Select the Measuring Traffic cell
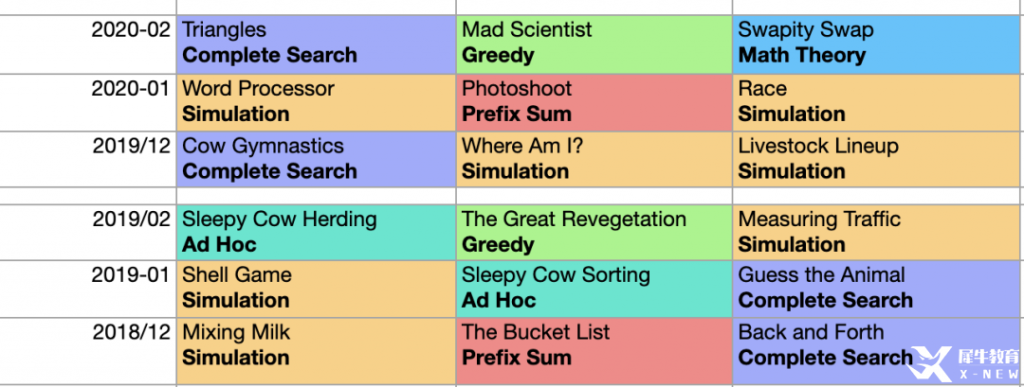Viewport: 1024px width, 387px height. 878,232
